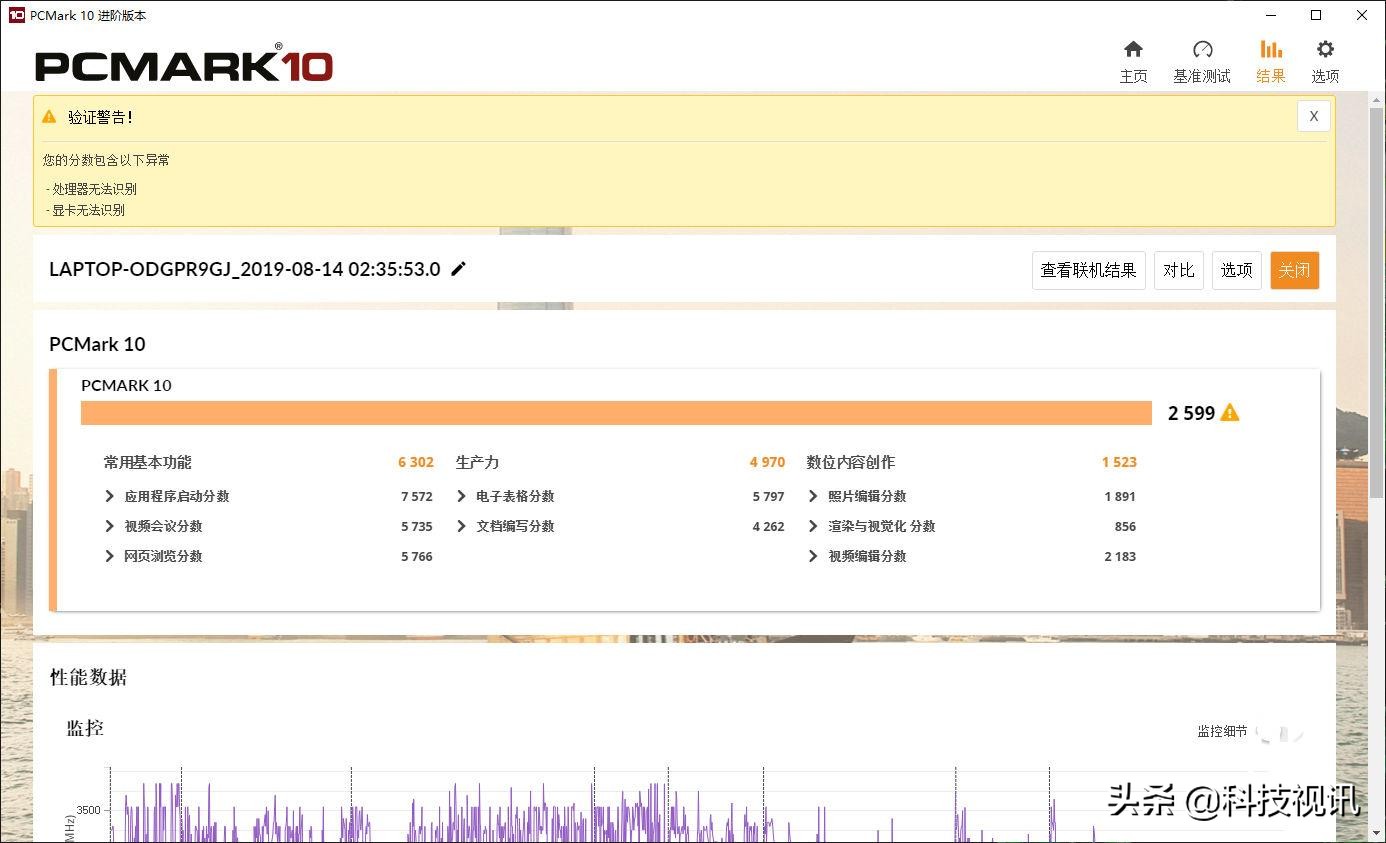Viewport: 1386px width, 843px height.
Task: Maximize the PCMark 10 window
Action: tap(1317, 15)
